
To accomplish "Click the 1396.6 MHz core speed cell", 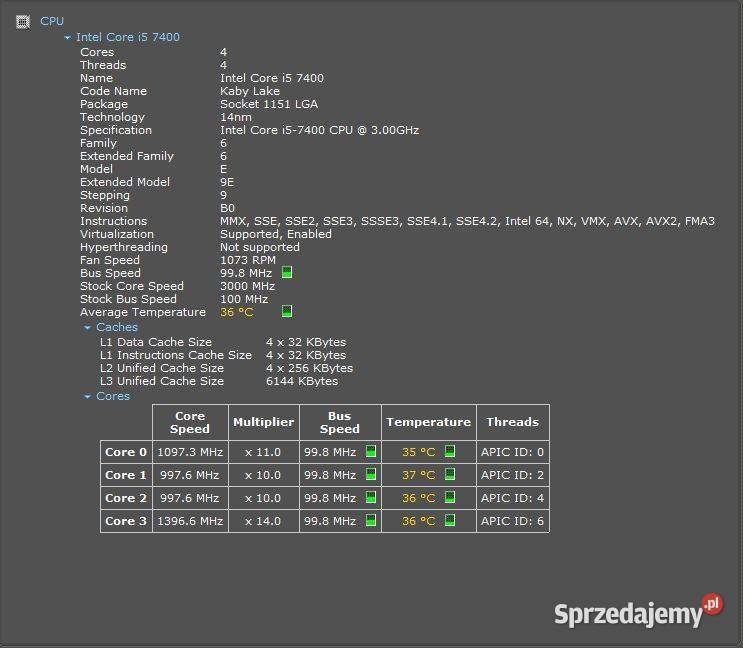I will 190,521.
